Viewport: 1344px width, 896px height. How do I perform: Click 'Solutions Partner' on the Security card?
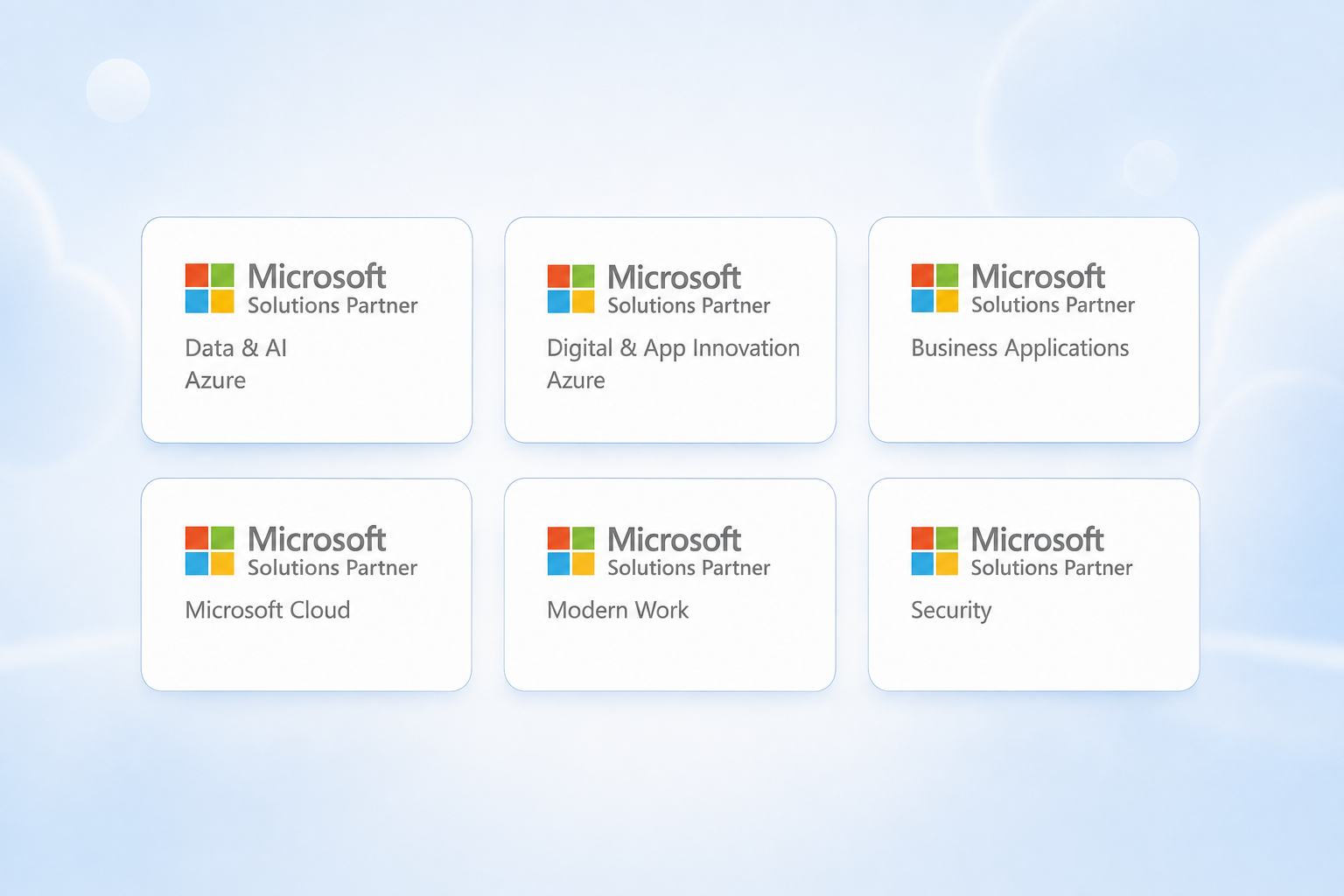pyautogui.click(x=1052, y=568)
